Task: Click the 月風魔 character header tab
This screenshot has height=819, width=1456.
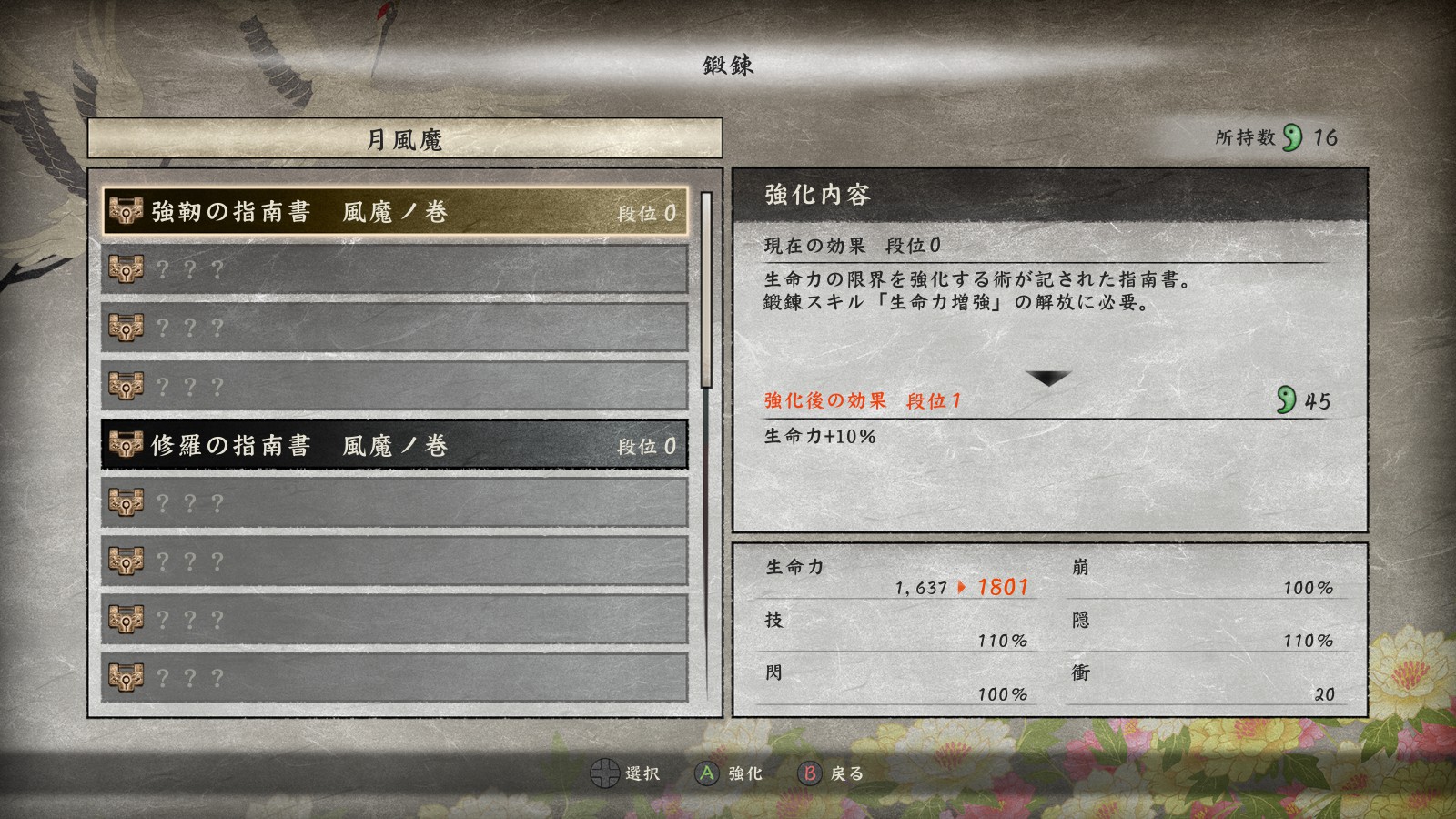Action: 405,138
